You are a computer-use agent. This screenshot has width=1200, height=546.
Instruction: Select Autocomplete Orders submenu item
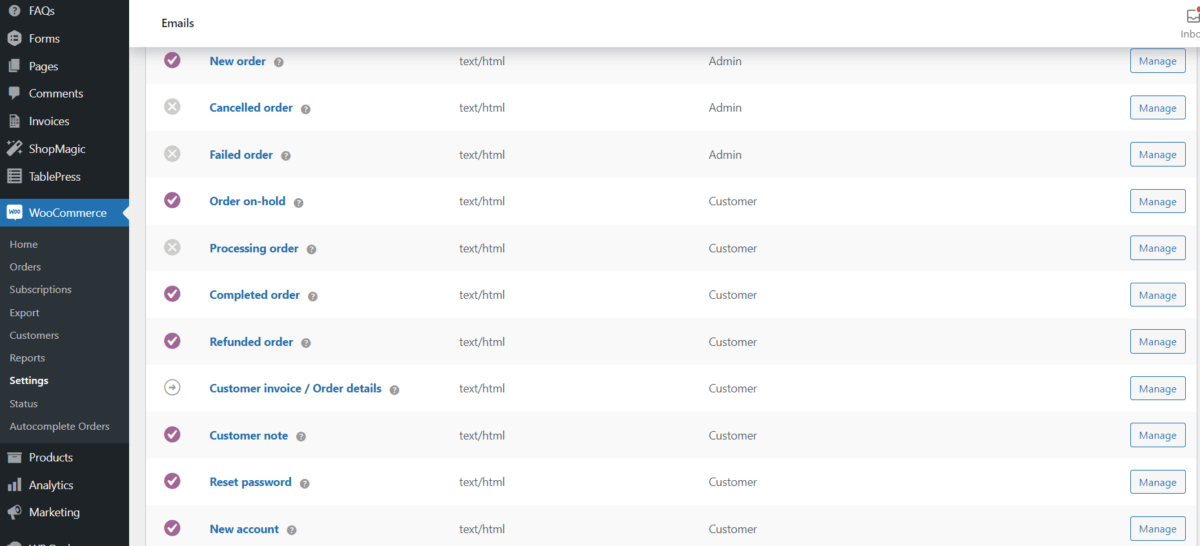point(59,426)
